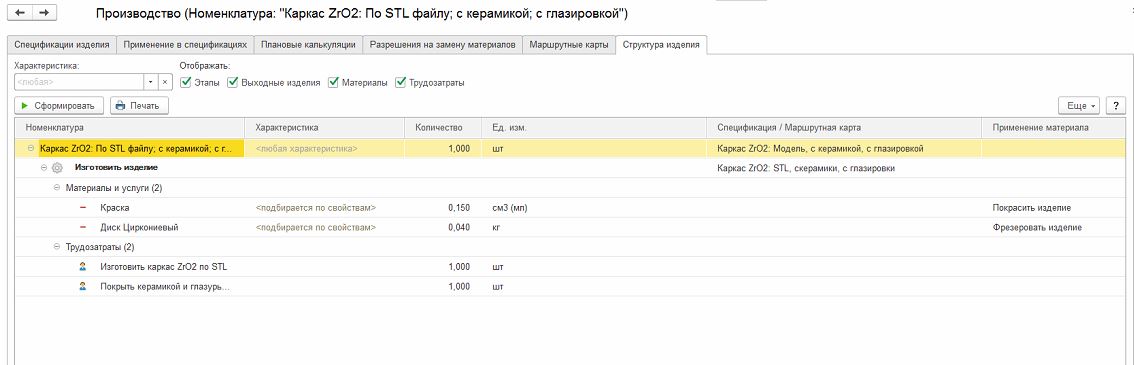Open the Характеристика dropdown arrow
This screenshot has height=365, width=1134.
click(x=151, y=82)
